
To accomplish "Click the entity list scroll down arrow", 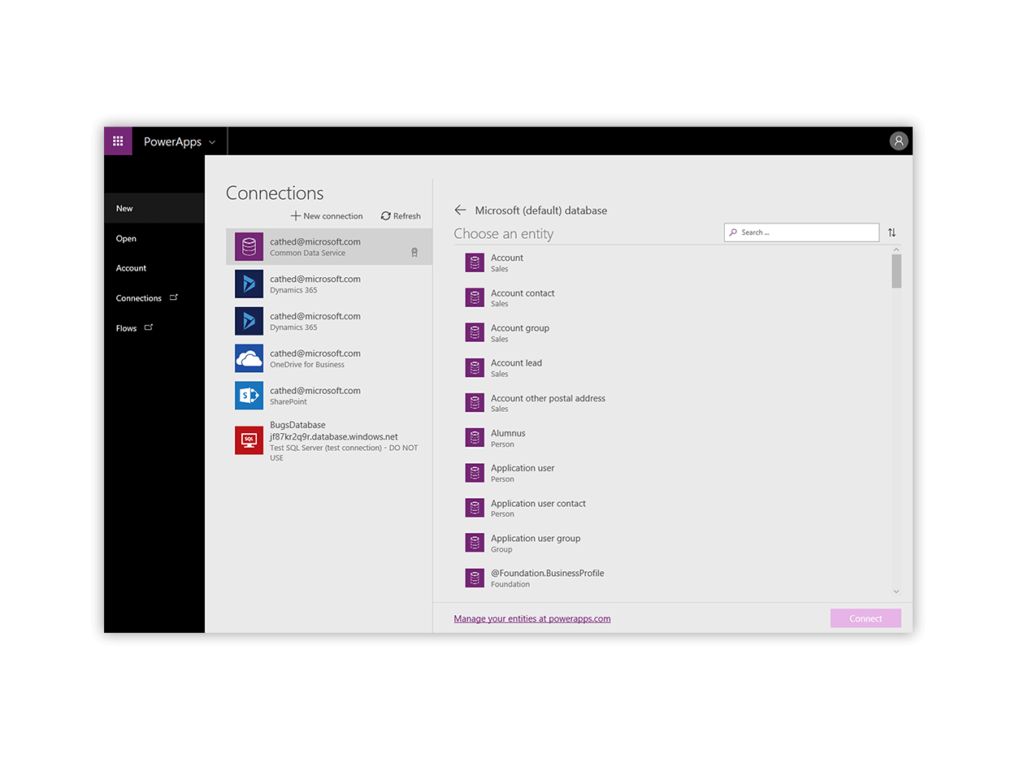I will click(x=897, y=592).
